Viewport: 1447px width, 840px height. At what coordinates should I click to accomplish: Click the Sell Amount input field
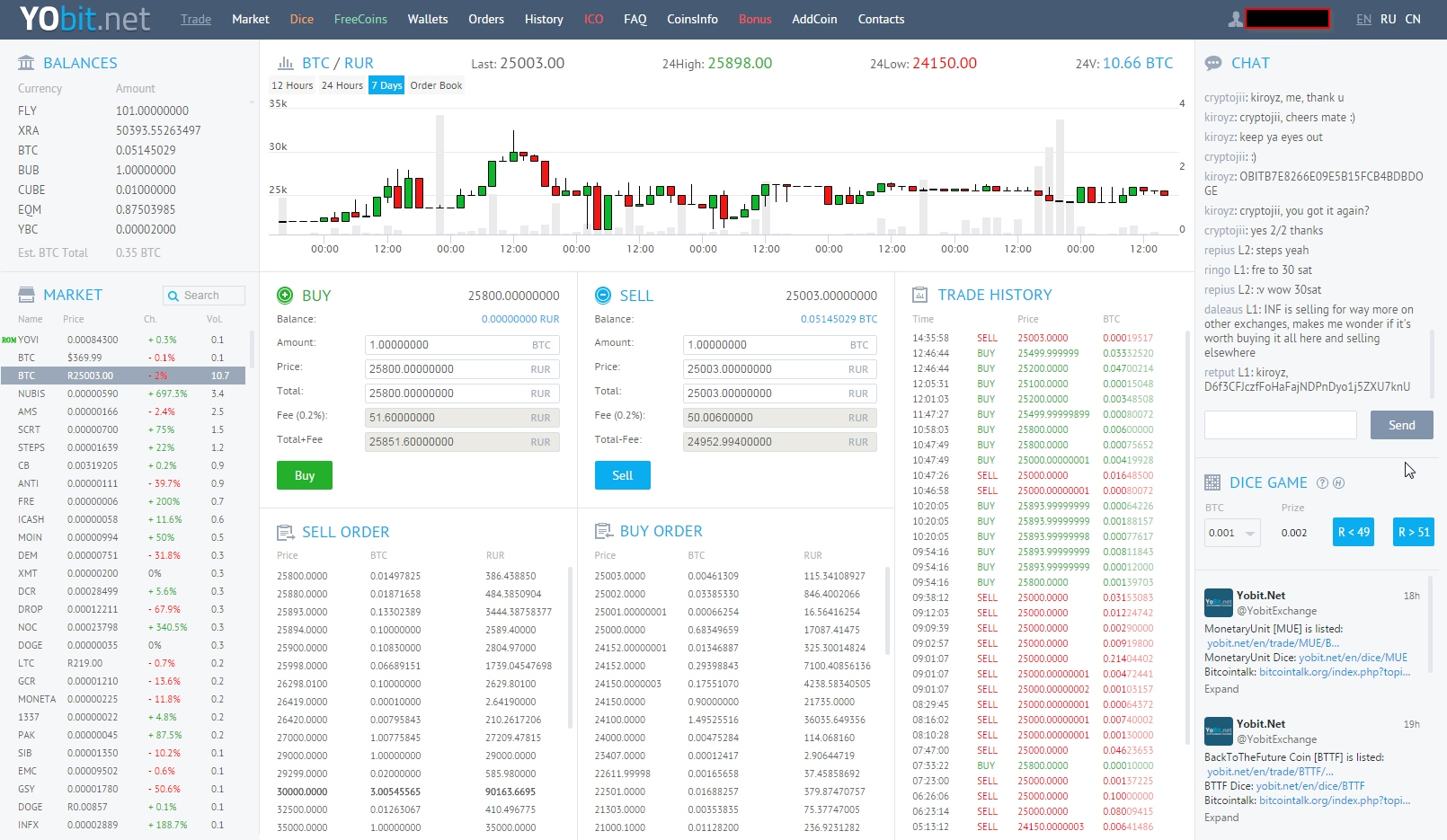click(780, 345)
